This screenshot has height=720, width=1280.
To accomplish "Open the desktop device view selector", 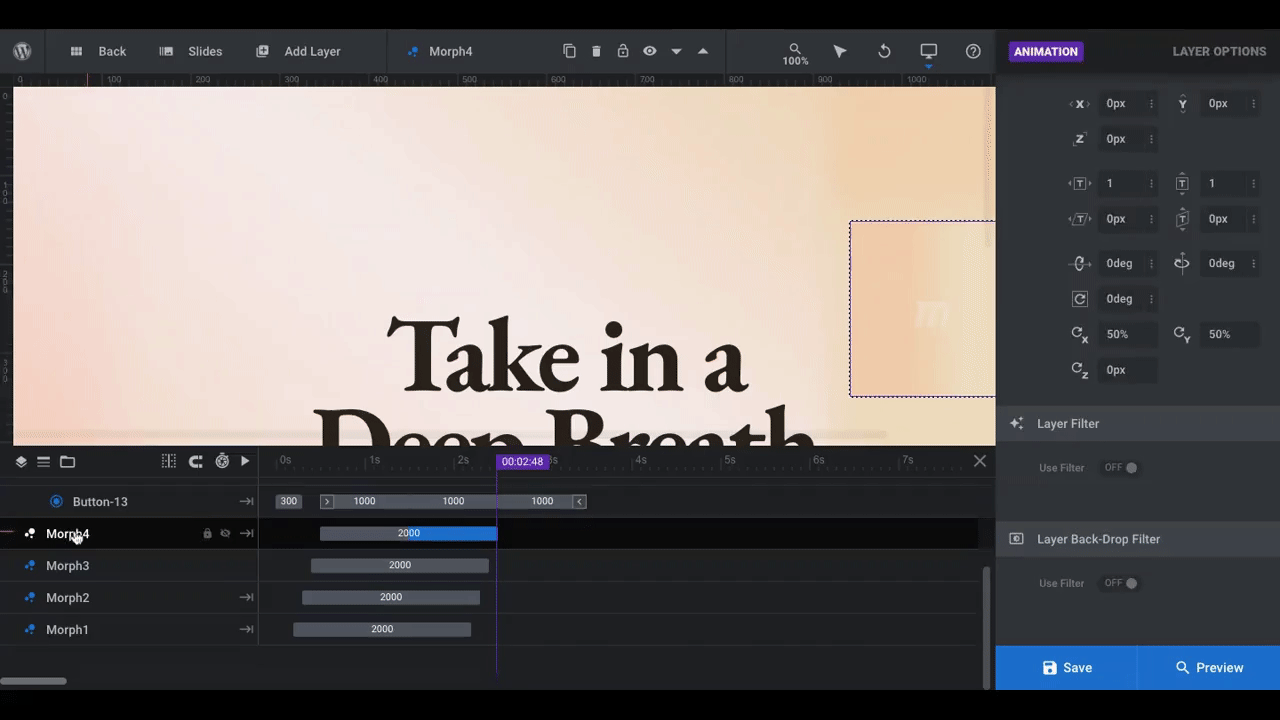I will tap(929, 51).
